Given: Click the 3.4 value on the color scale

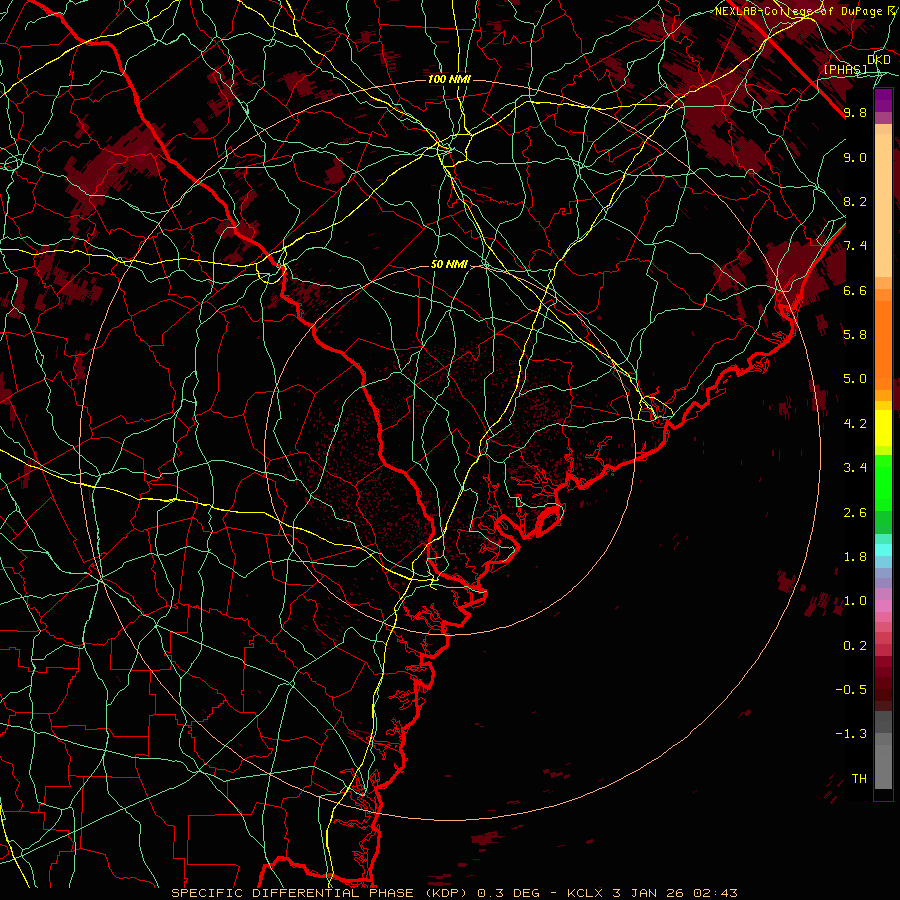Looking at the screenshot, I should coord(855,468).
